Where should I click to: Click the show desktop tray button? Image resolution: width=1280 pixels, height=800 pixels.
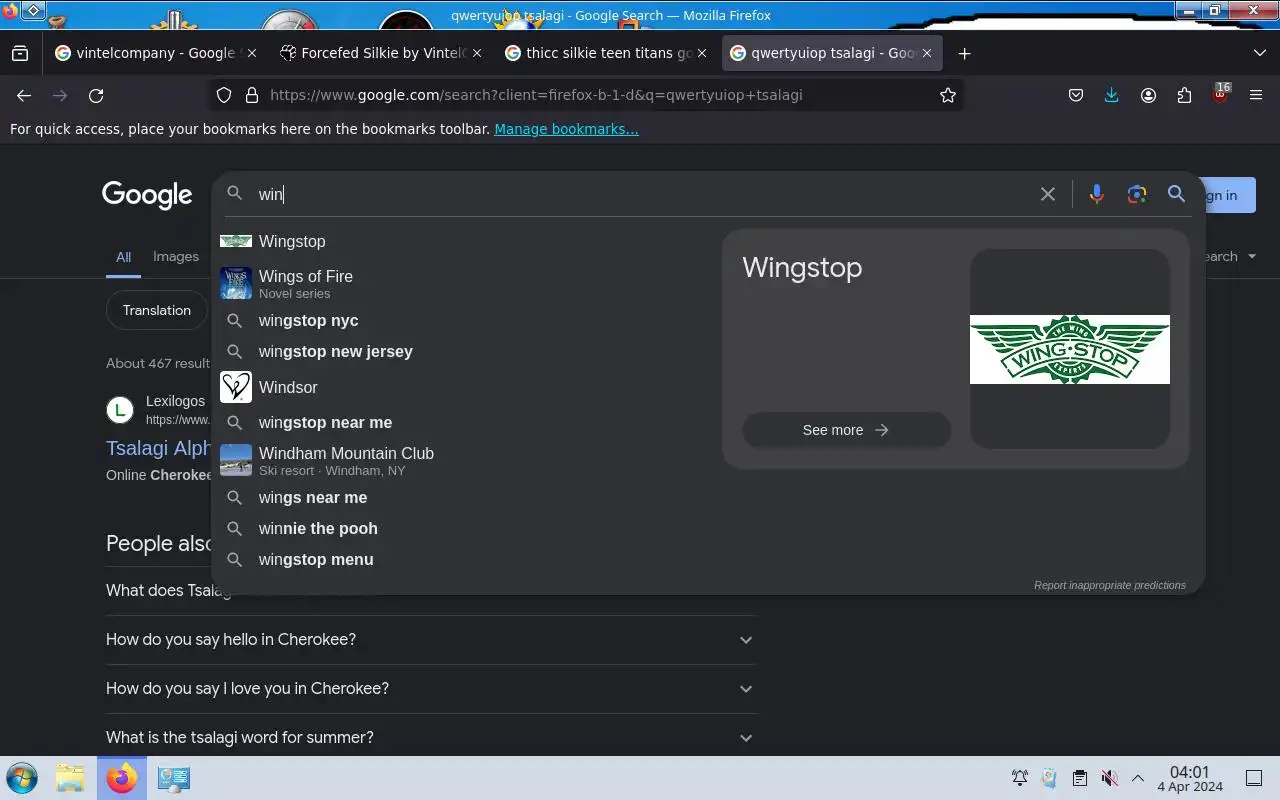(1254, 778)
